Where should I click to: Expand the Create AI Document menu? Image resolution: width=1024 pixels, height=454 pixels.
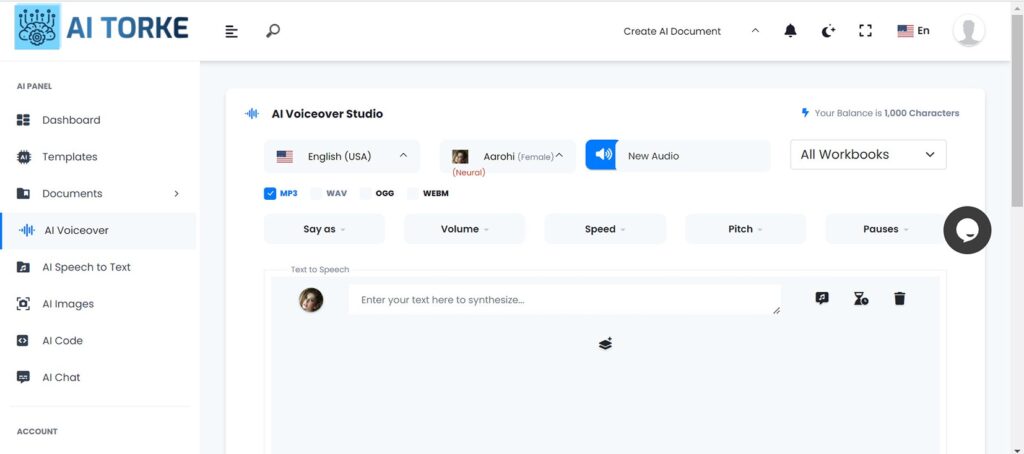[691, 31]
